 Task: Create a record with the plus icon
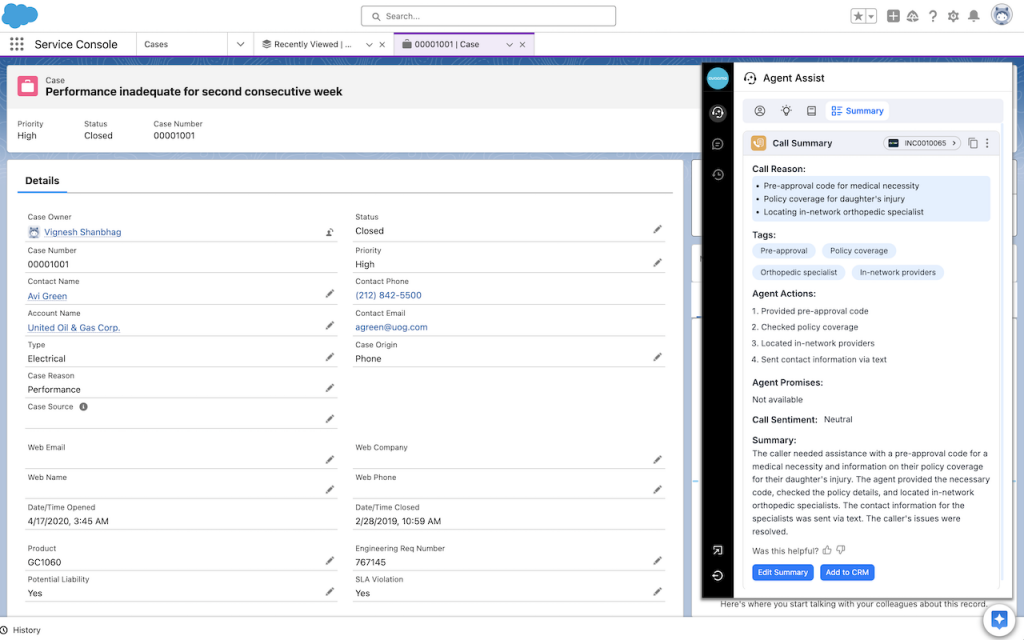893,16
